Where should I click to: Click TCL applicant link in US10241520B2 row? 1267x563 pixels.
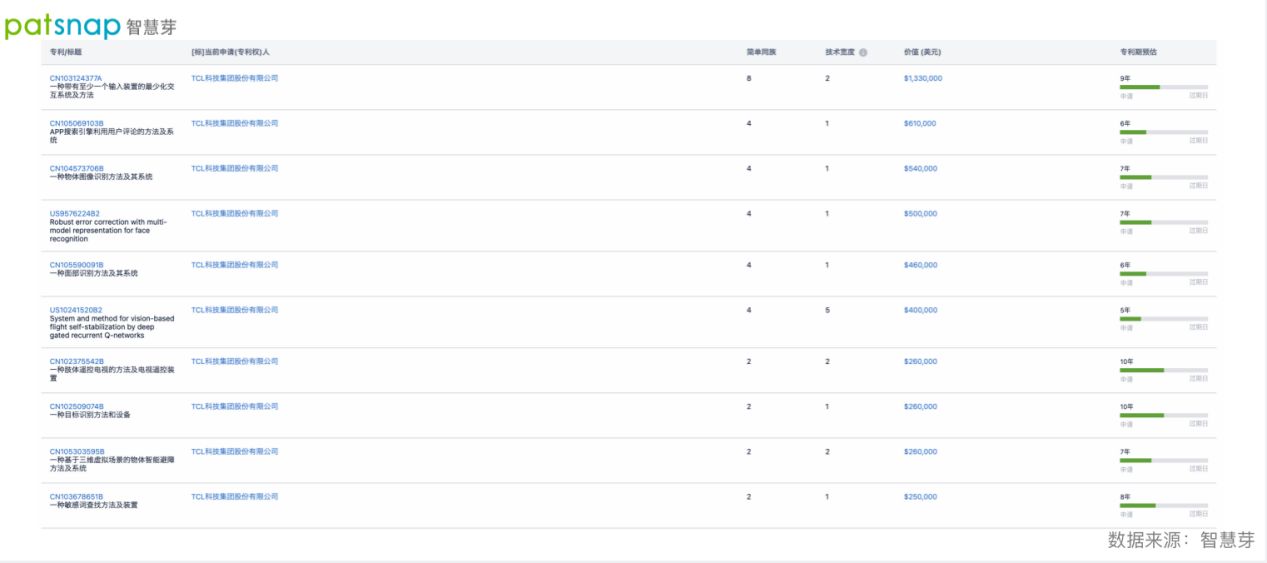[x=235, y=310]
